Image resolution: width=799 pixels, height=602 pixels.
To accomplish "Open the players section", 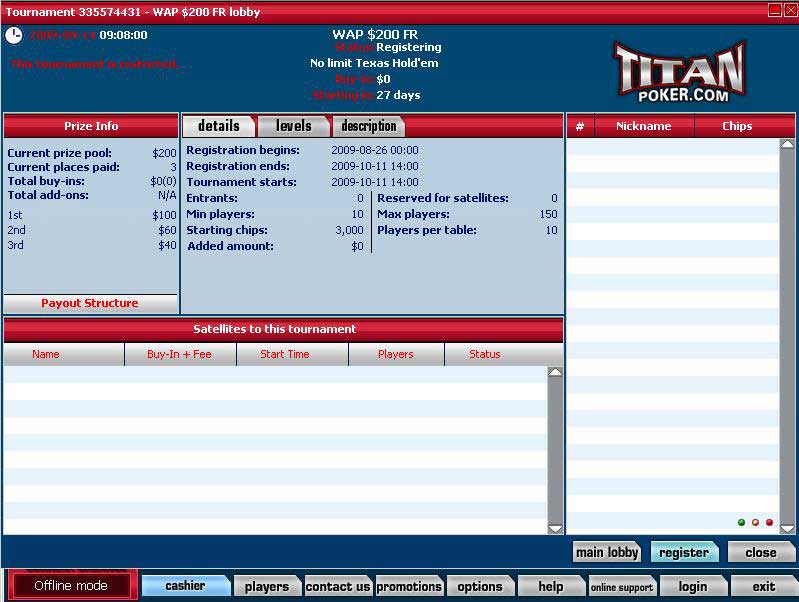I will click(267, 587).
